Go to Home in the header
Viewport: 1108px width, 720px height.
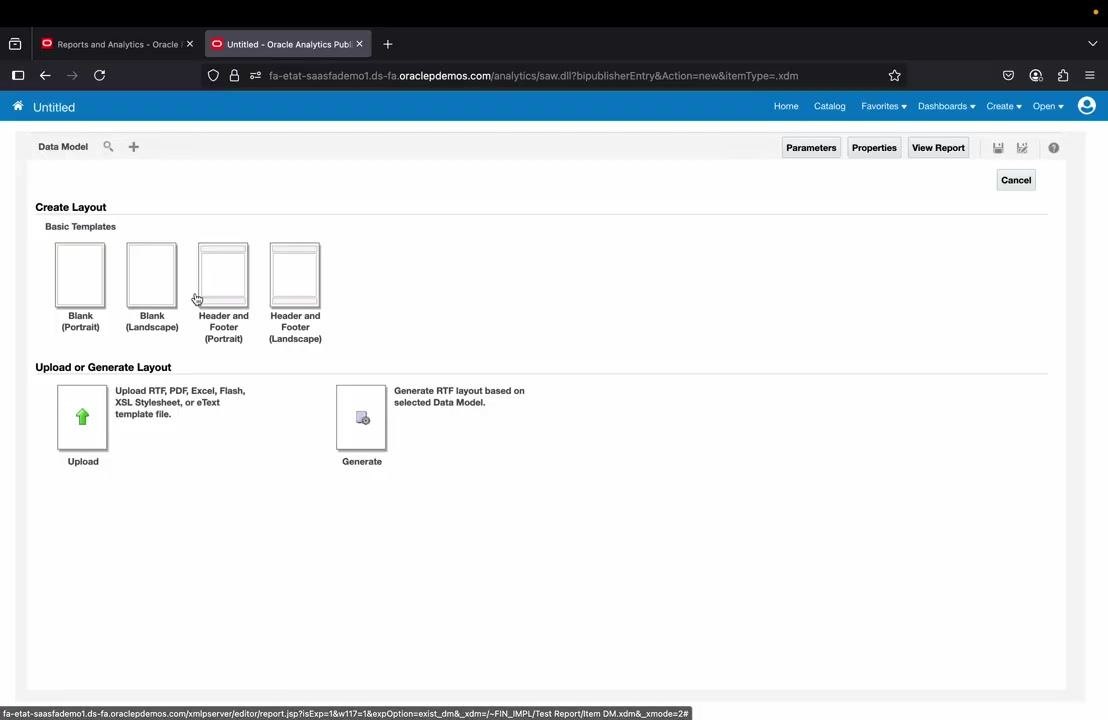pyautogui.click(x=786, y=106)
